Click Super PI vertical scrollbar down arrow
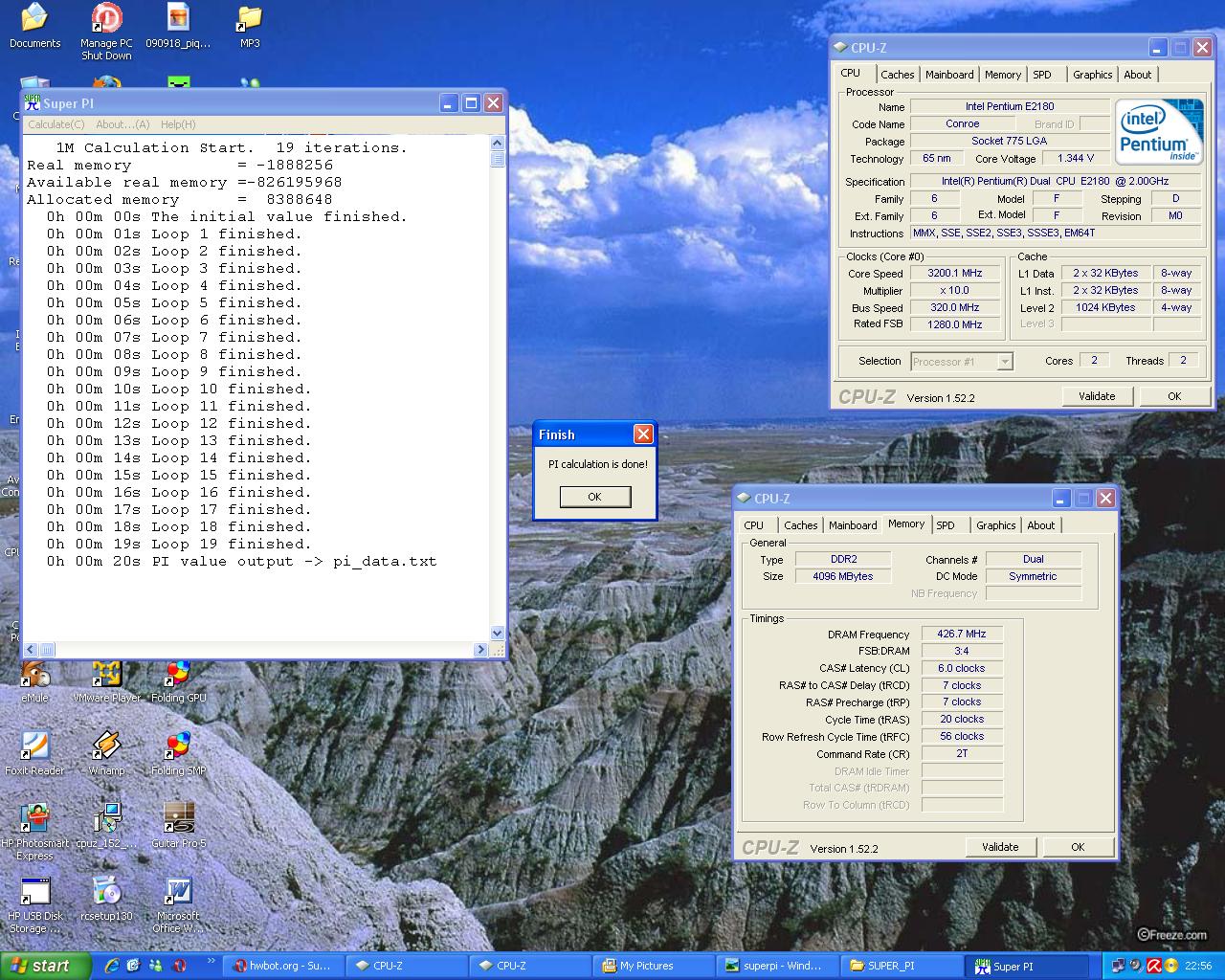The height and width of the screenshot is (980, 1225). point(497,633)
